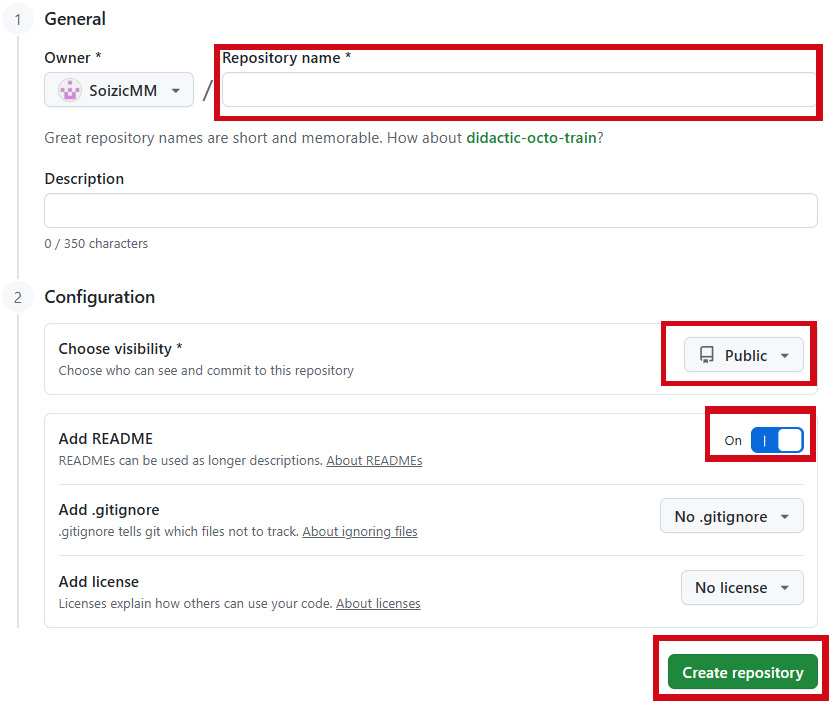
Task: Follow the About ignoring files link
Action: [x=360, y=532]
